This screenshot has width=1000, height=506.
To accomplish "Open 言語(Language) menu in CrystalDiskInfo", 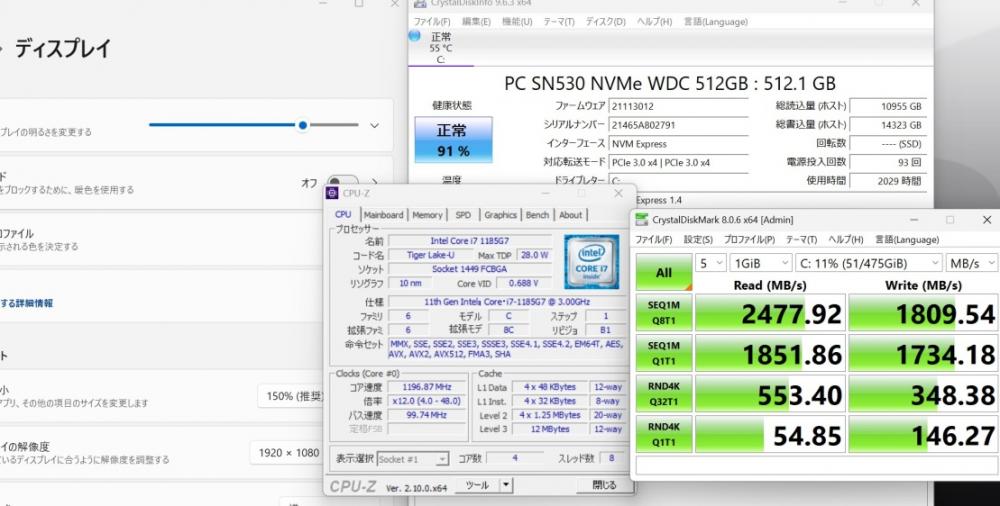I will 716,22.
